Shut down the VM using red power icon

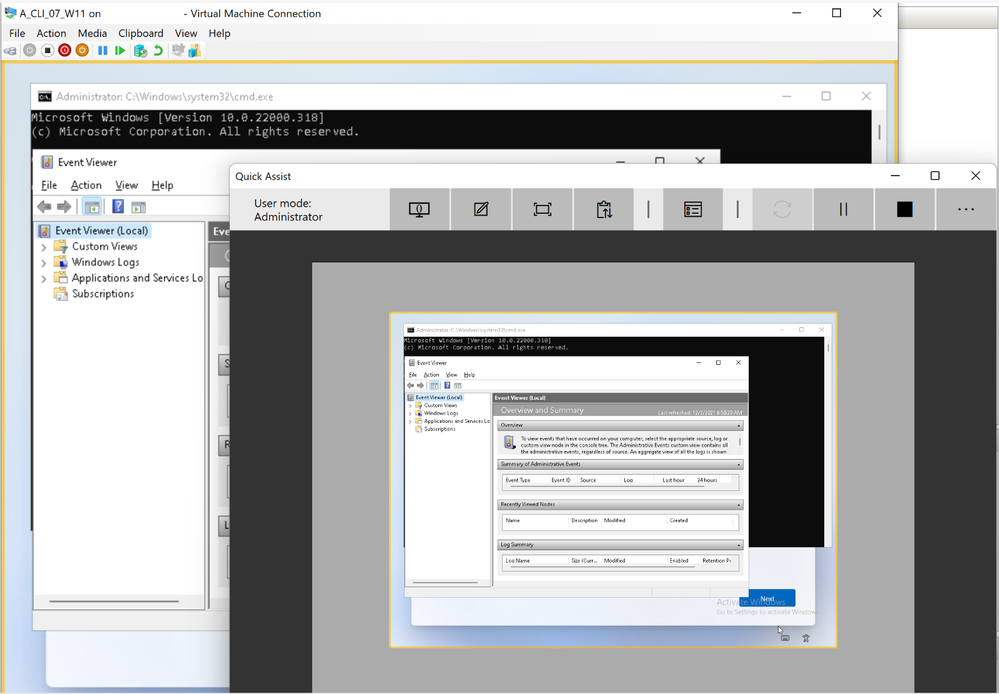[64, 50]
